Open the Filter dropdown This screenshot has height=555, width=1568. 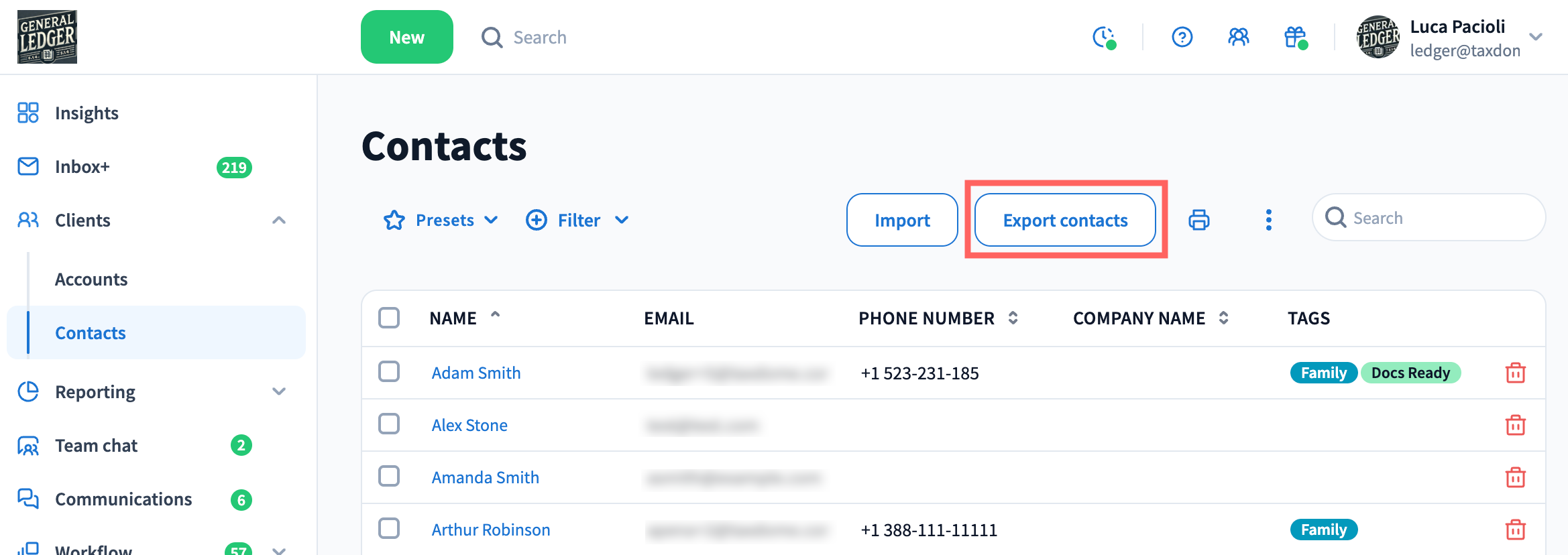click(577, 220)
